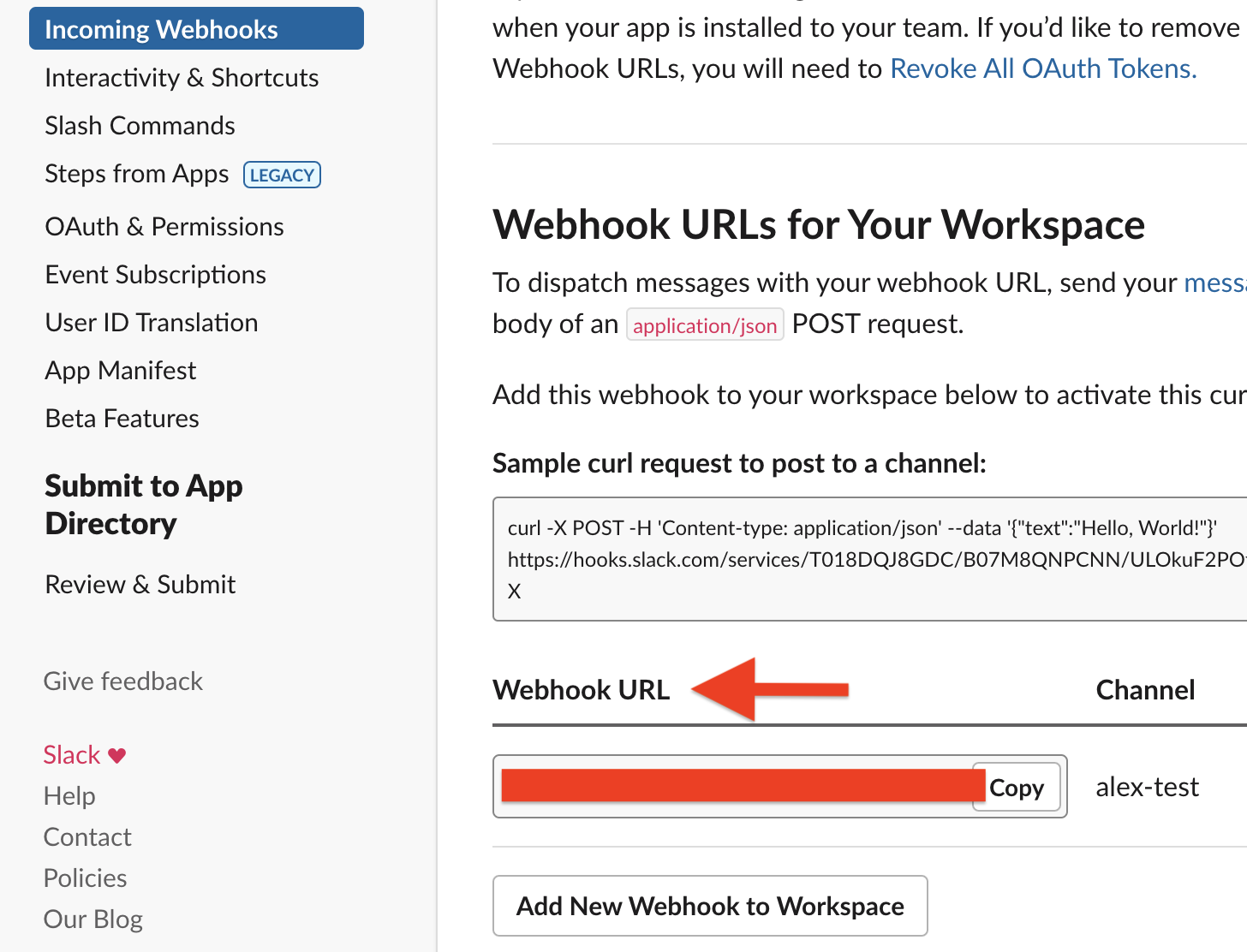Click the Slack heart icon
Image resolution: width=1247 pixels, height=952 pixels.
[117, 755]
